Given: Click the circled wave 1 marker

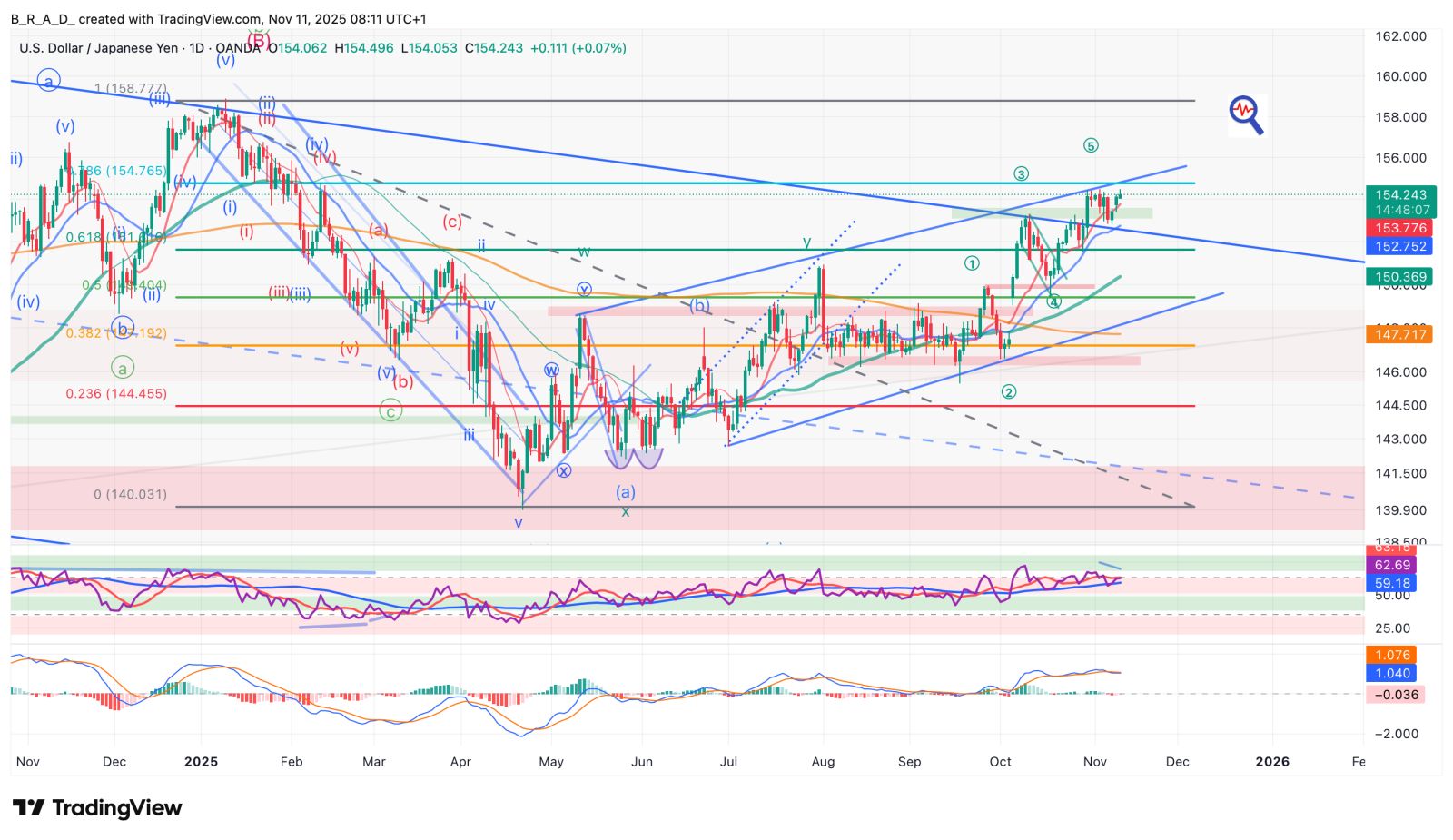Looking at the screenshot, I should 972,263.
